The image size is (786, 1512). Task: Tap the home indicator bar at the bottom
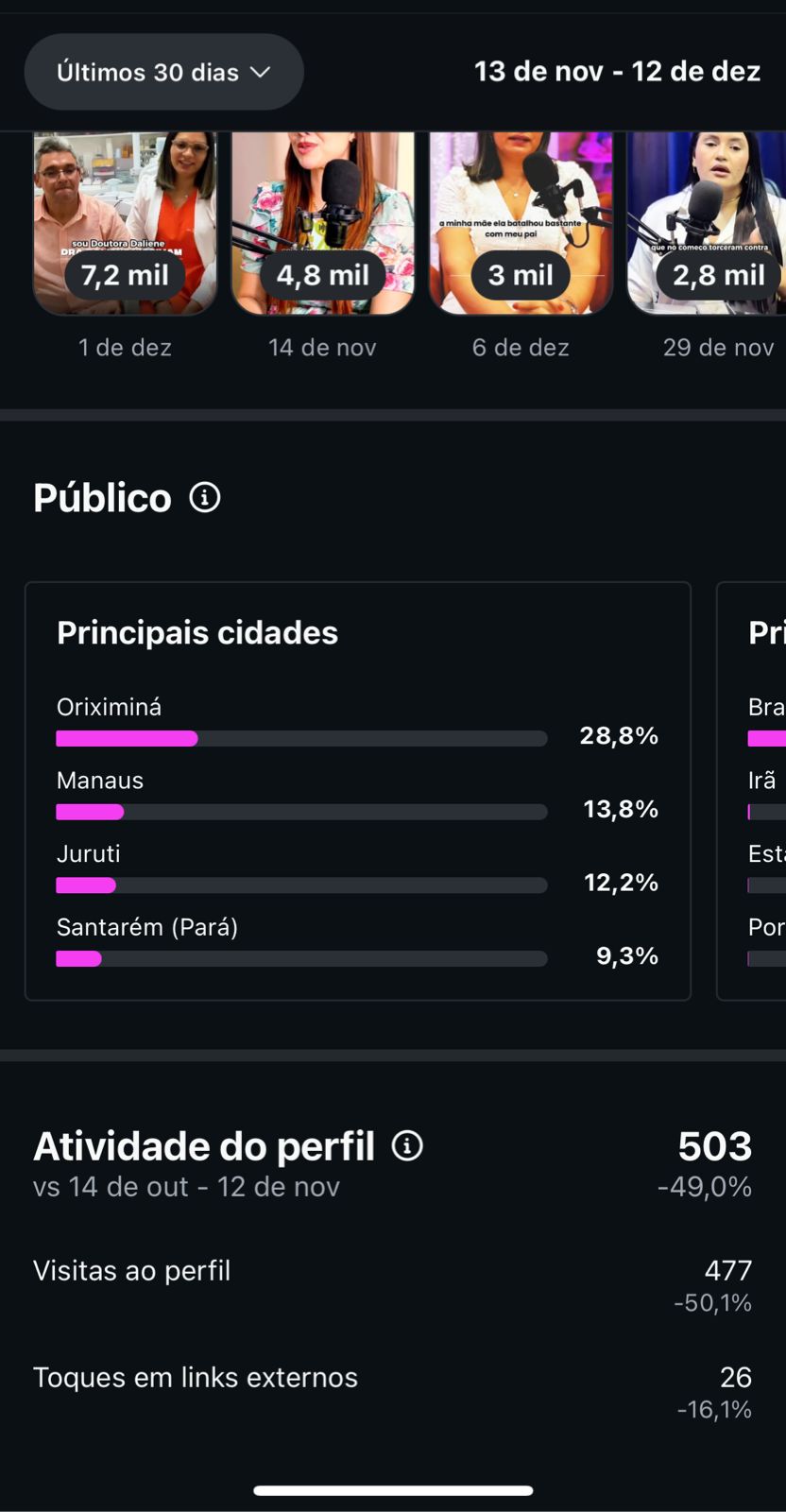[x=393, y=1490]
